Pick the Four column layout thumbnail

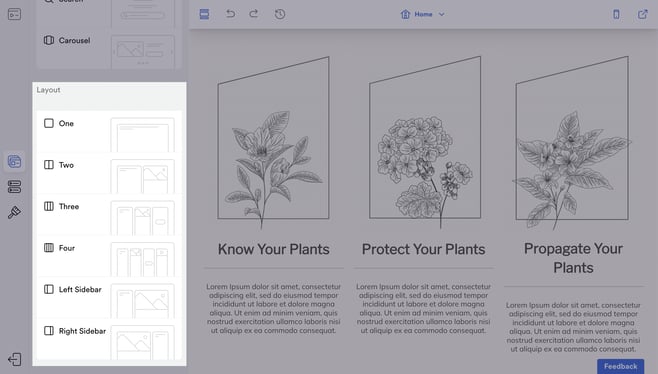142,259
